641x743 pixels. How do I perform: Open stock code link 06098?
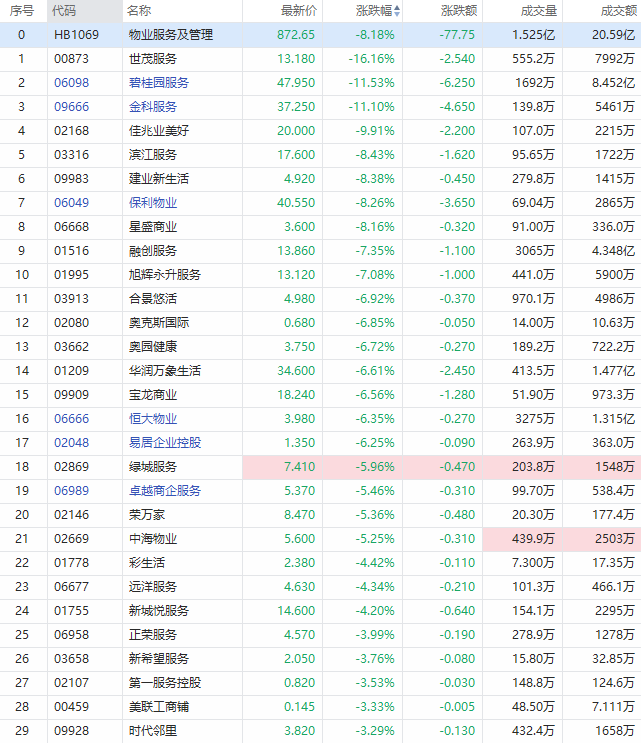tap(72, 82)
